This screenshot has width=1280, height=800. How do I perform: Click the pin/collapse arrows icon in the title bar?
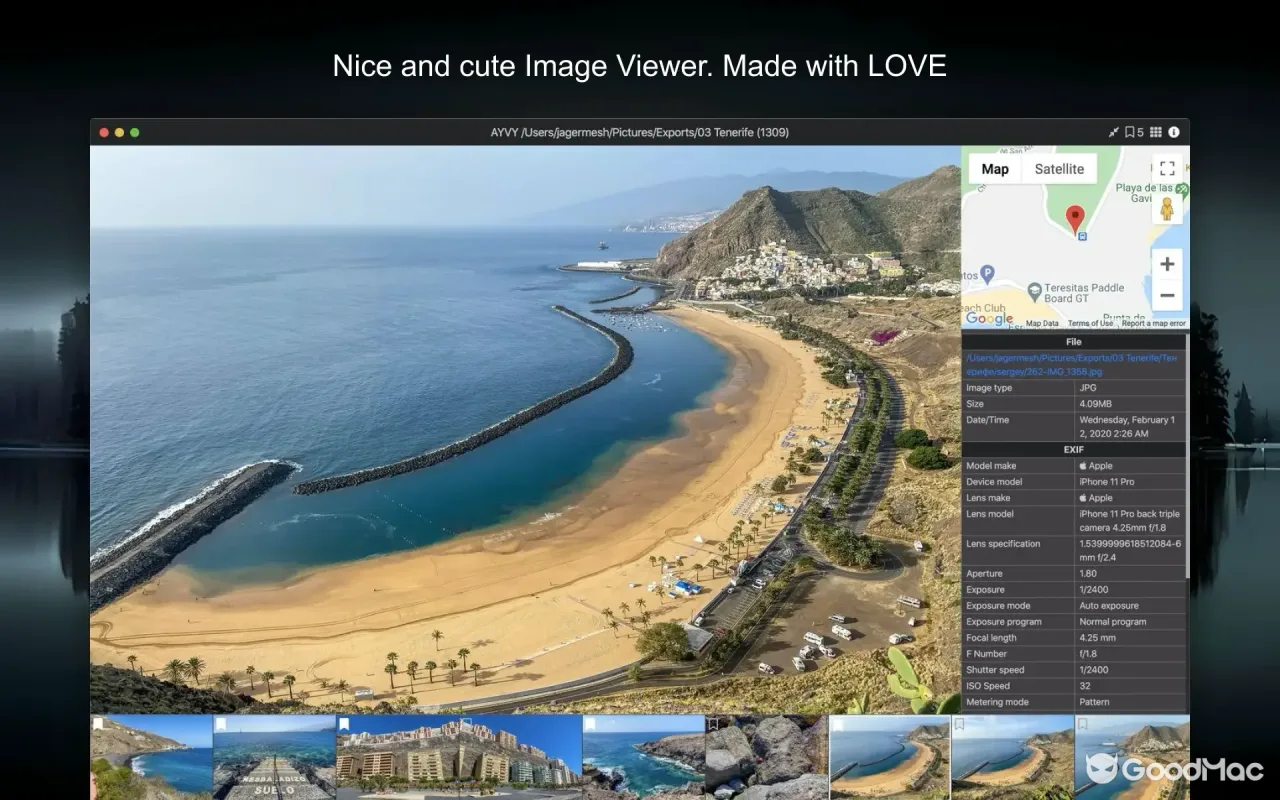(x=1114, y=132)
